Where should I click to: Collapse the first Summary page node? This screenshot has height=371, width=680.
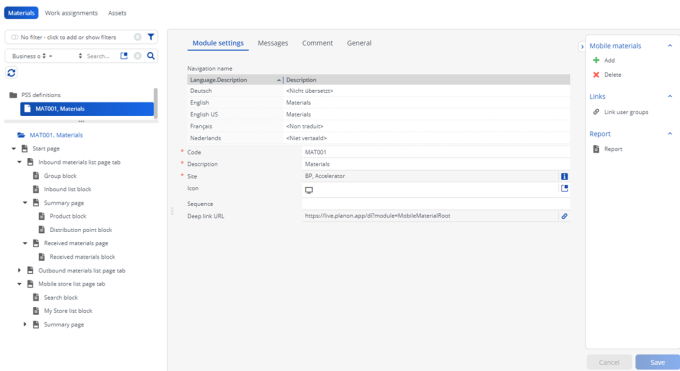point(25,203)
